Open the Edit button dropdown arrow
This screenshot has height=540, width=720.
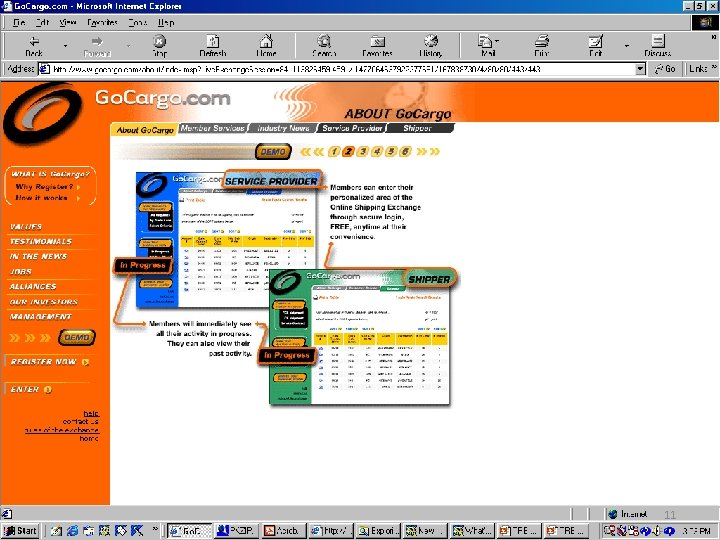[627, 46]
